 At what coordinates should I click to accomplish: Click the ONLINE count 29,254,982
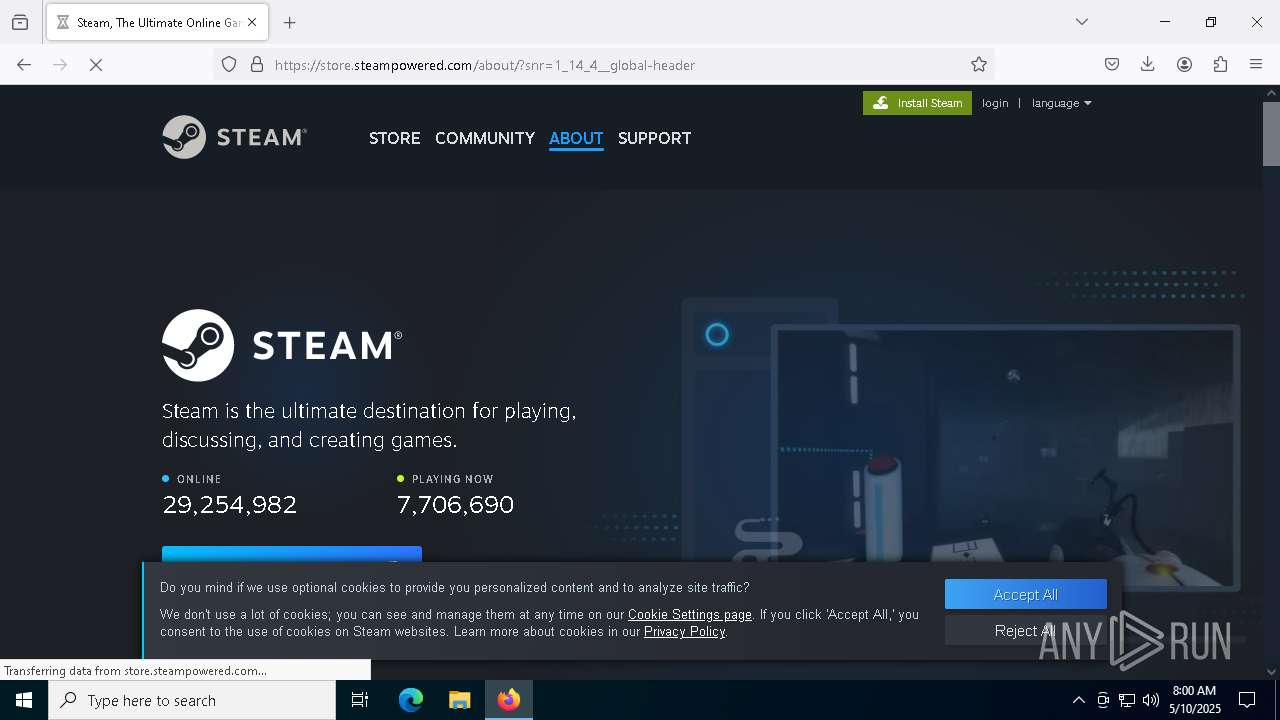(x=230, y=505)
